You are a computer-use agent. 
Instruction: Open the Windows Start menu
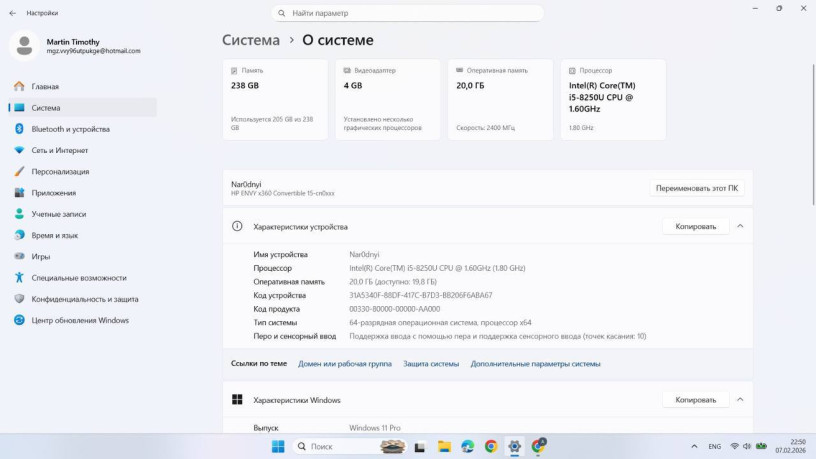pos(278,446)
